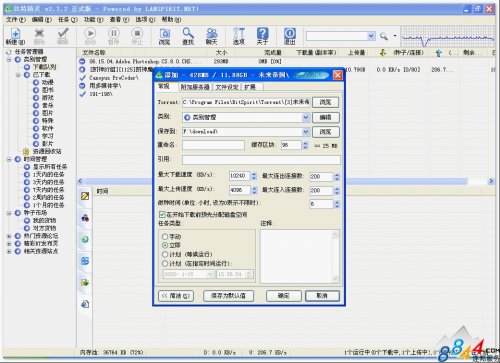This screenshot has width=500, height=363.
Task: Toggle the pre-allocate disk space checkbox
Action: [x=162, y=214]
